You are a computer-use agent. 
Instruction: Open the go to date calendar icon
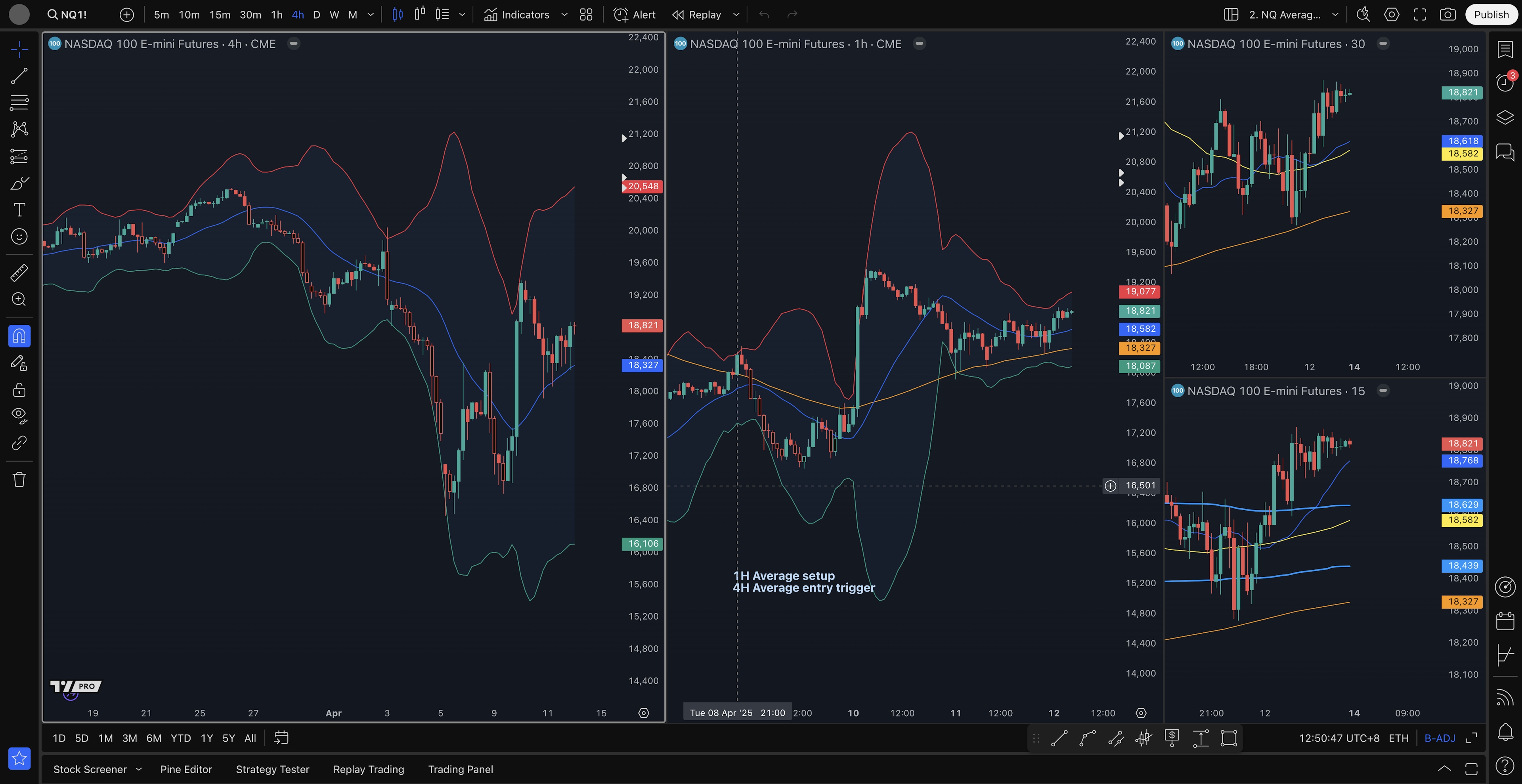click(281, 738)
